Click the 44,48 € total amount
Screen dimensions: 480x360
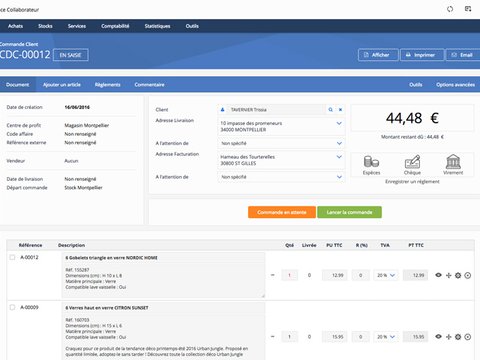pyautogui.click(x=412, y=118)
